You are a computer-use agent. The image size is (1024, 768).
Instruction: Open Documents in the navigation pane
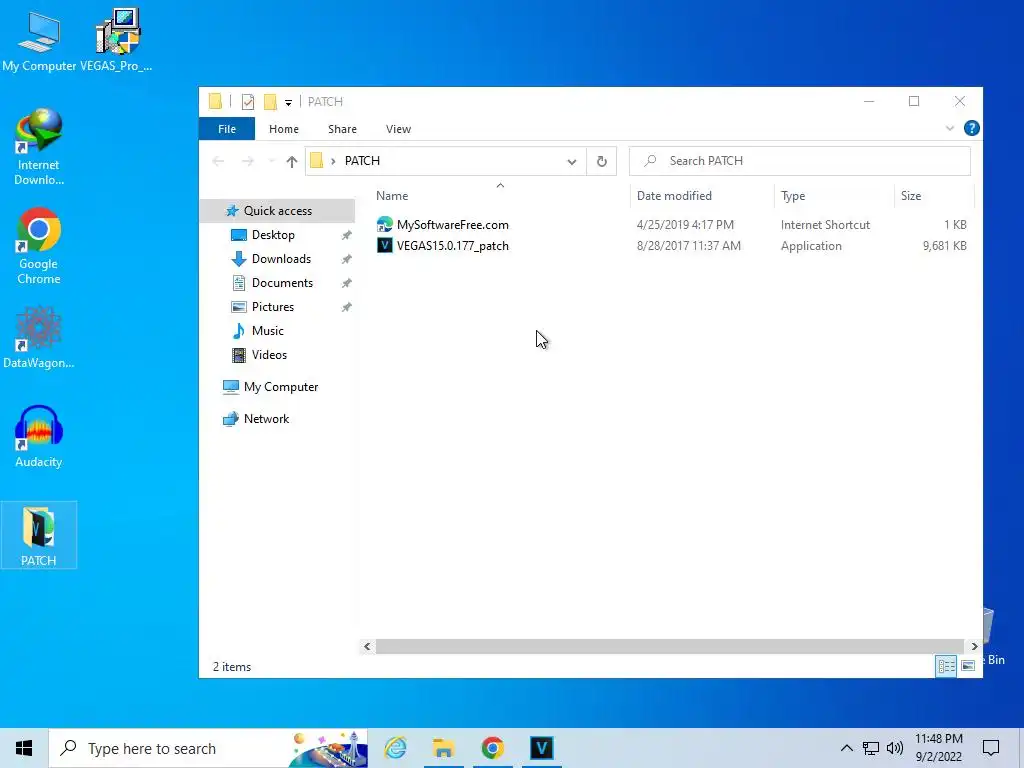pyautogui.click(x=282, y=283)
